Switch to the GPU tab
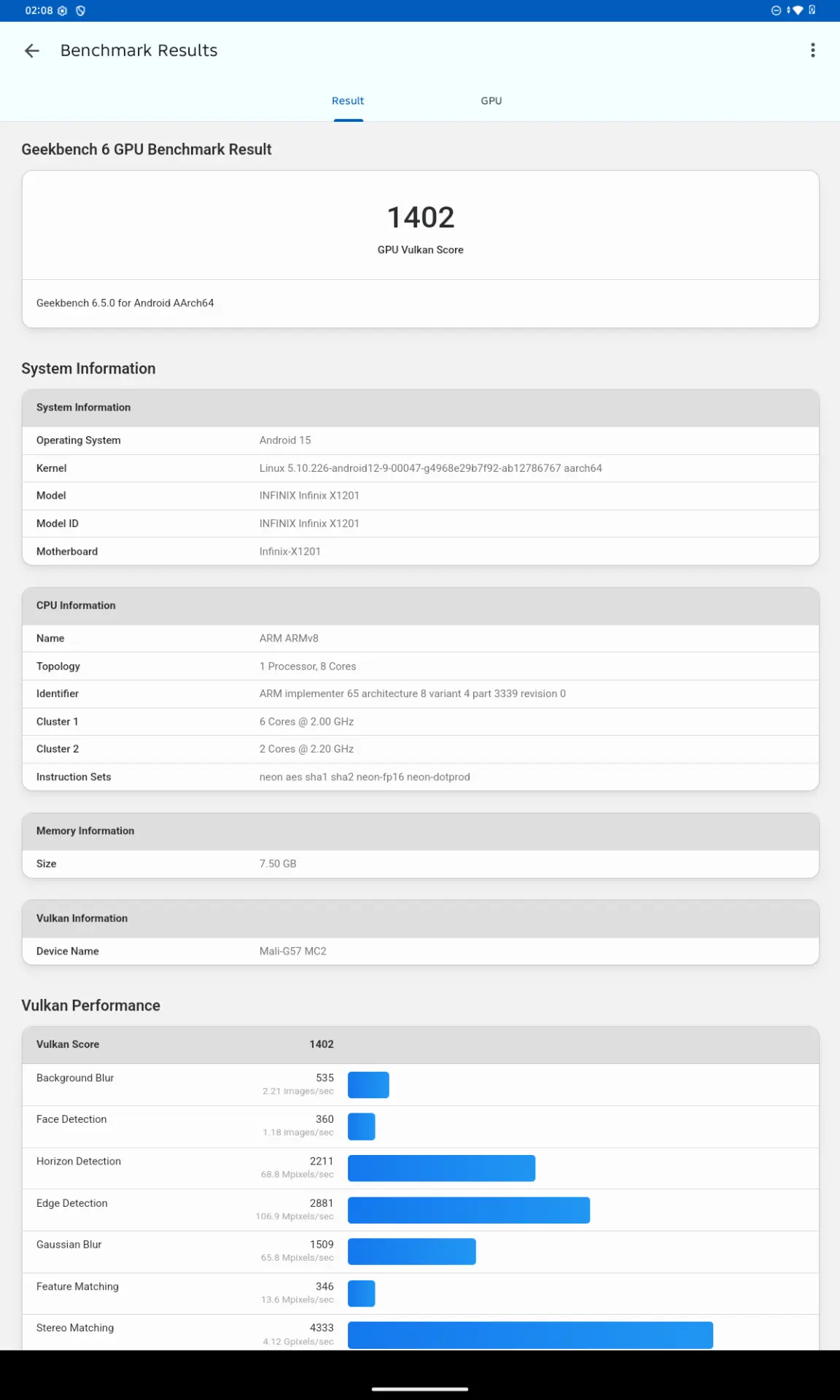Screen dimensions: 840x1400 [491, 101]
